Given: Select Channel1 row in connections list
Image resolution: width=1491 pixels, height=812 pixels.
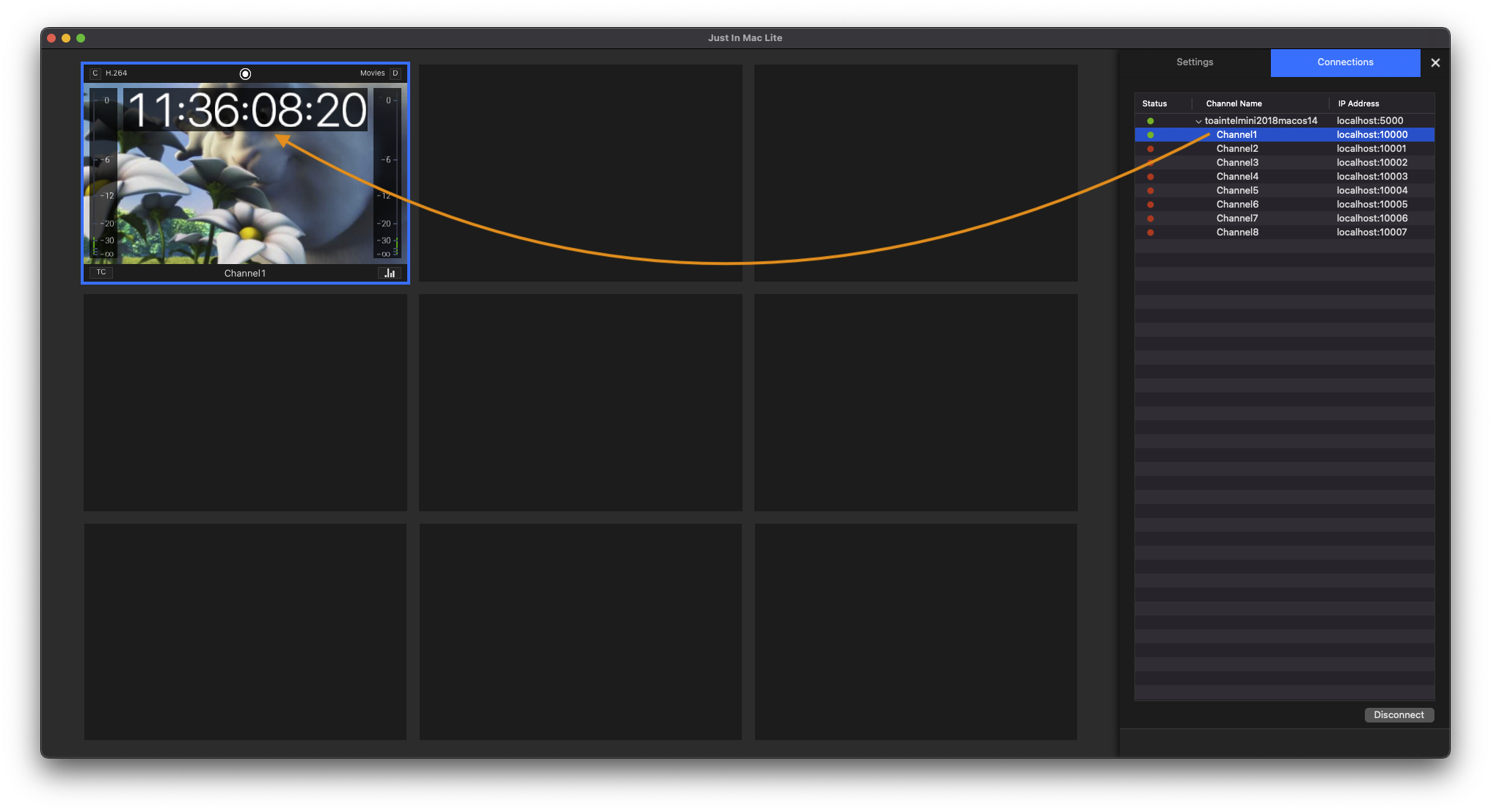Looking at the screenshot, I should [x=1284, y=135].
